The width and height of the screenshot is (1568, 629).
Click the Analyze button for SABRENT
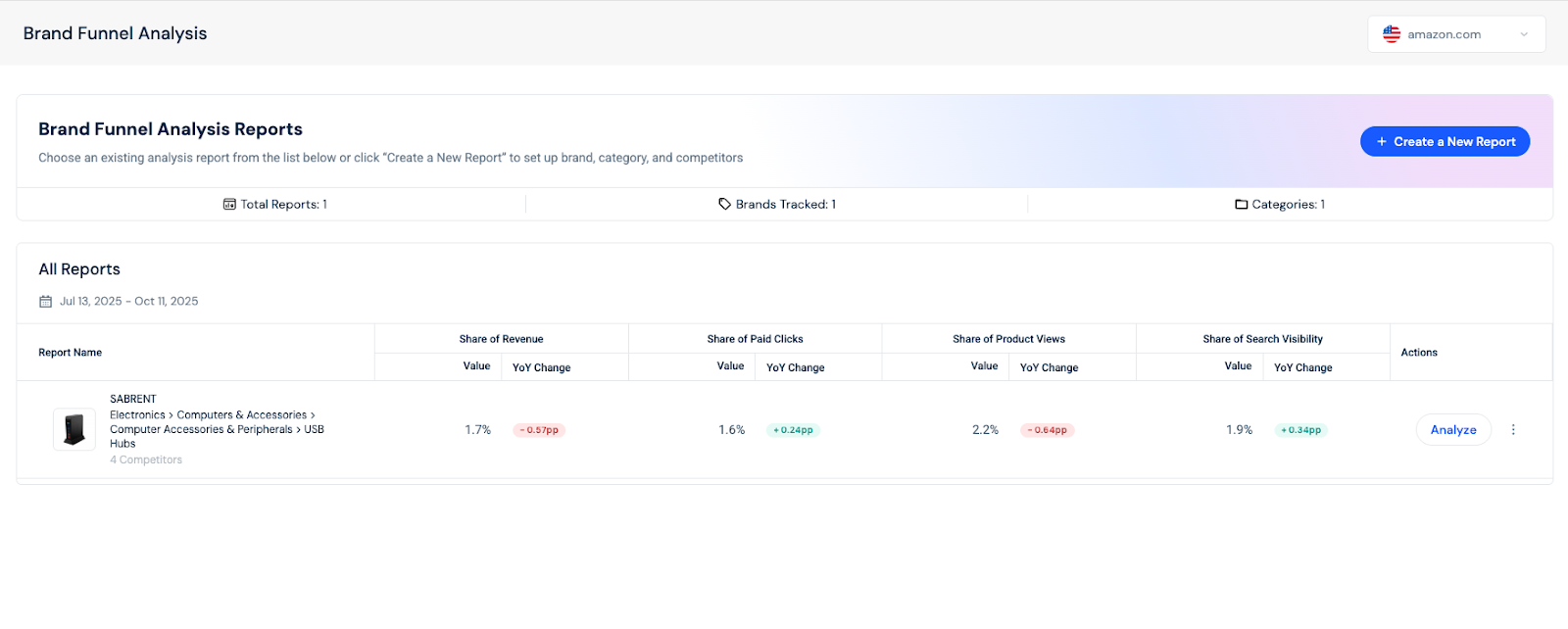point(1453,429)
